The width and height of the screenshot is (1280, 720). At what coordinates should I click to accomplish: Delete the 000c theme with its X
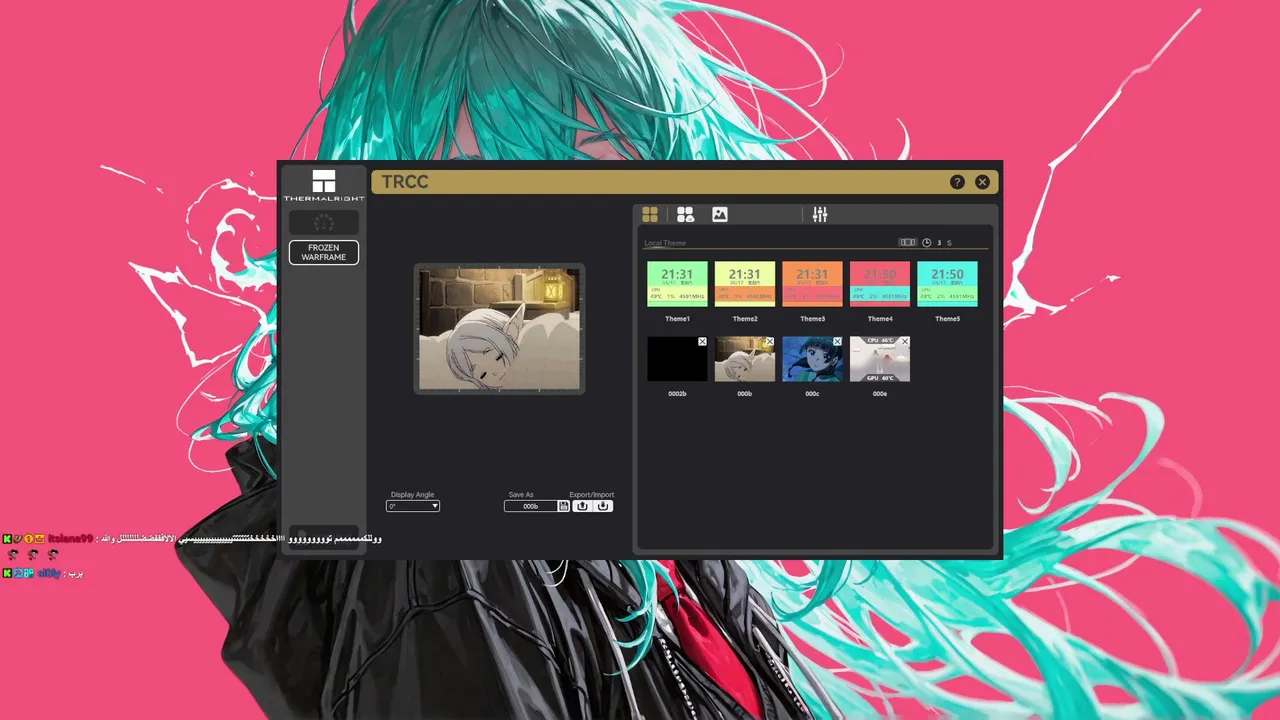pos(837,342)
